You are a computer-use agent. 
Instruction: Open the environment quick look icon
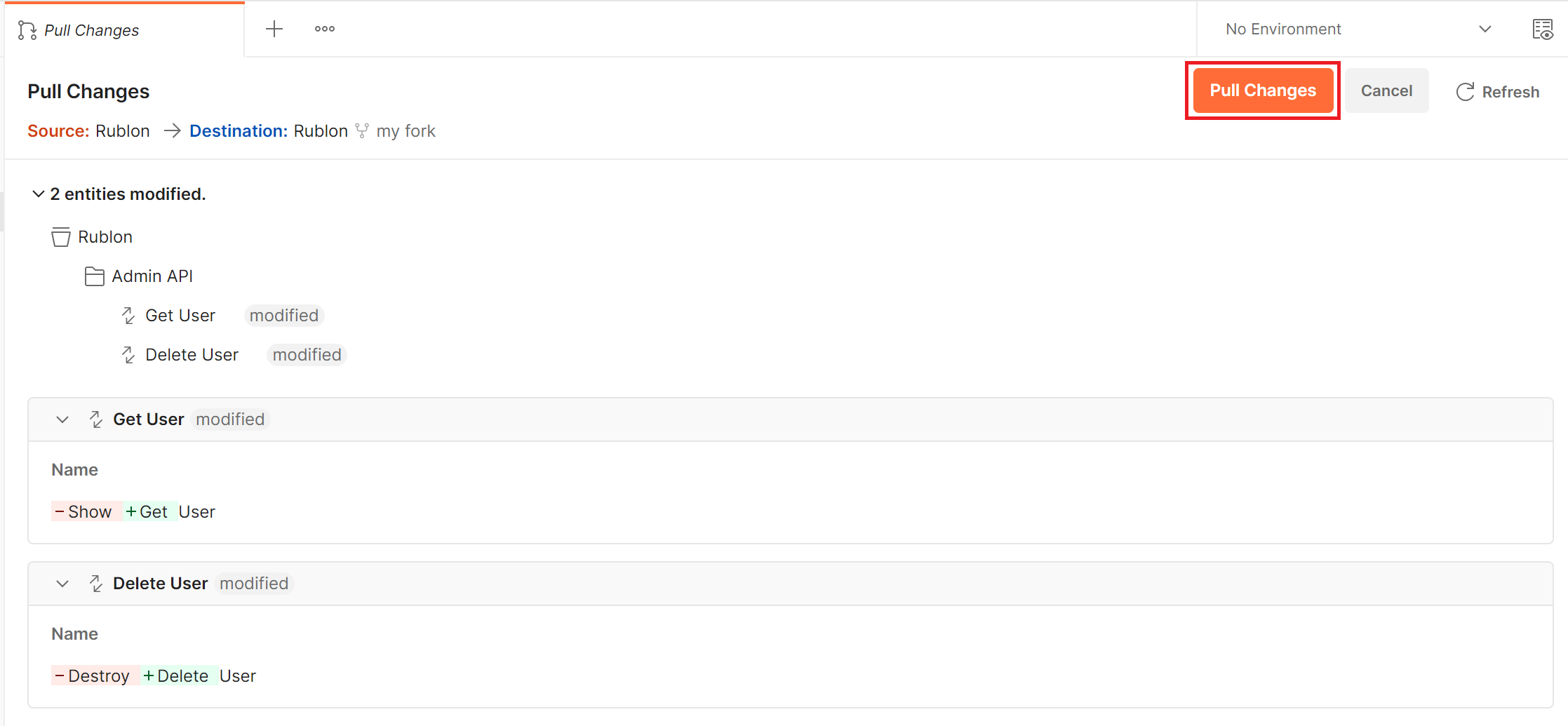tap(1543, 29)
